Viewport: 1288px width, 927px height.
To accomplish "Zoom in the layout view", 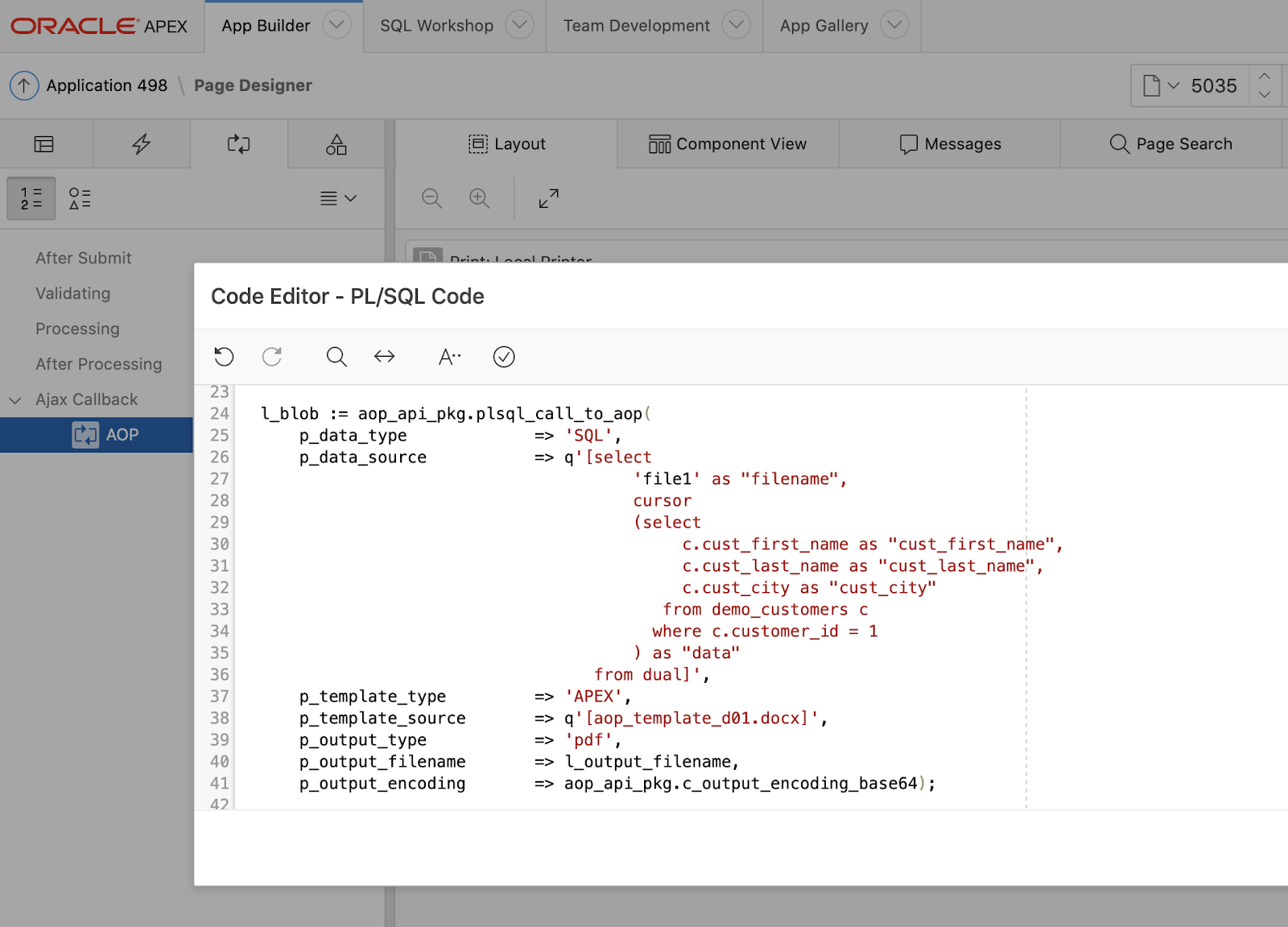I will point(480,198).
